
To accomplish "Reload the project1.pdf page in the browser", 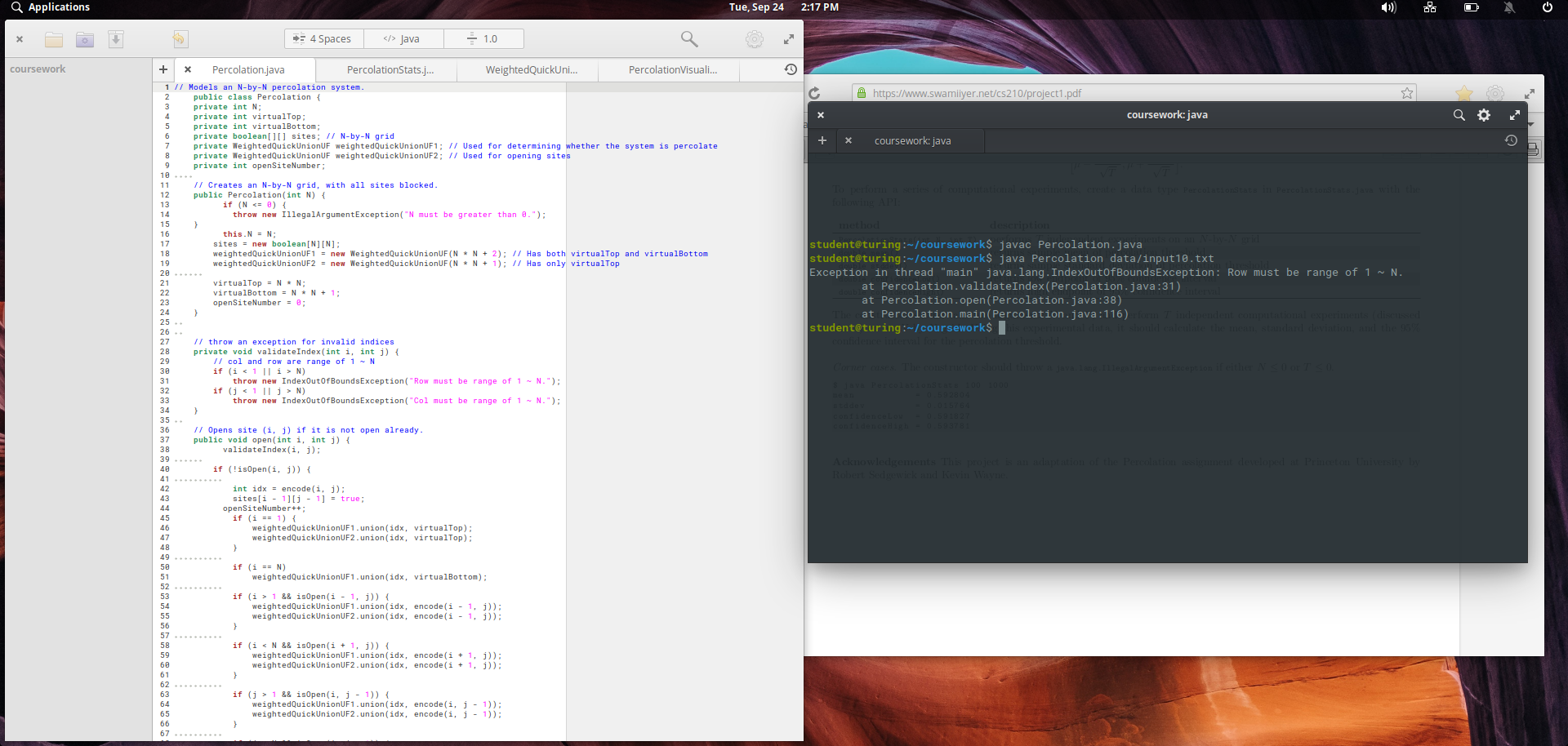I will pyautogui.click(x=816, y=92).
